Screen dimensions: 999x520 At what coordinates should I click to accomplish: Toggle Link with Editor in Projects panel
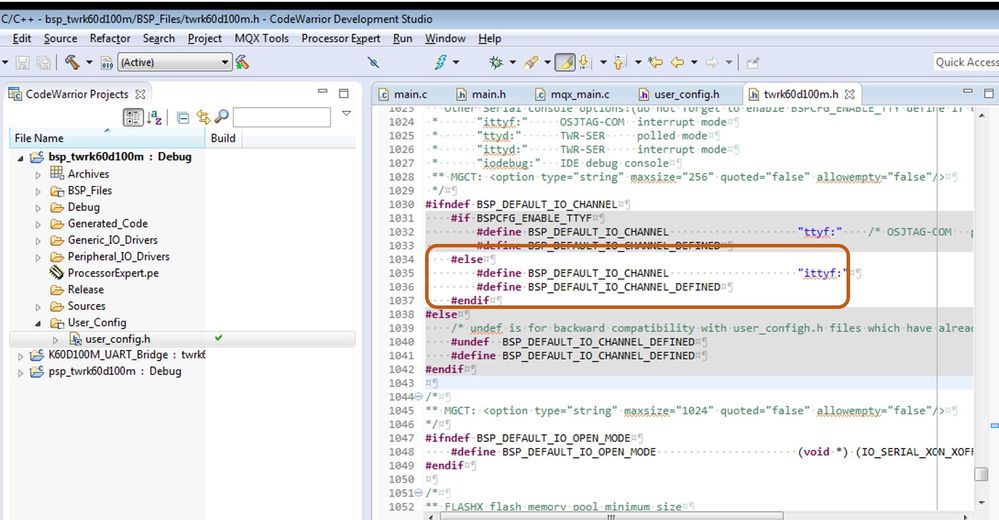pyautogui.click(x=203, y=117)
